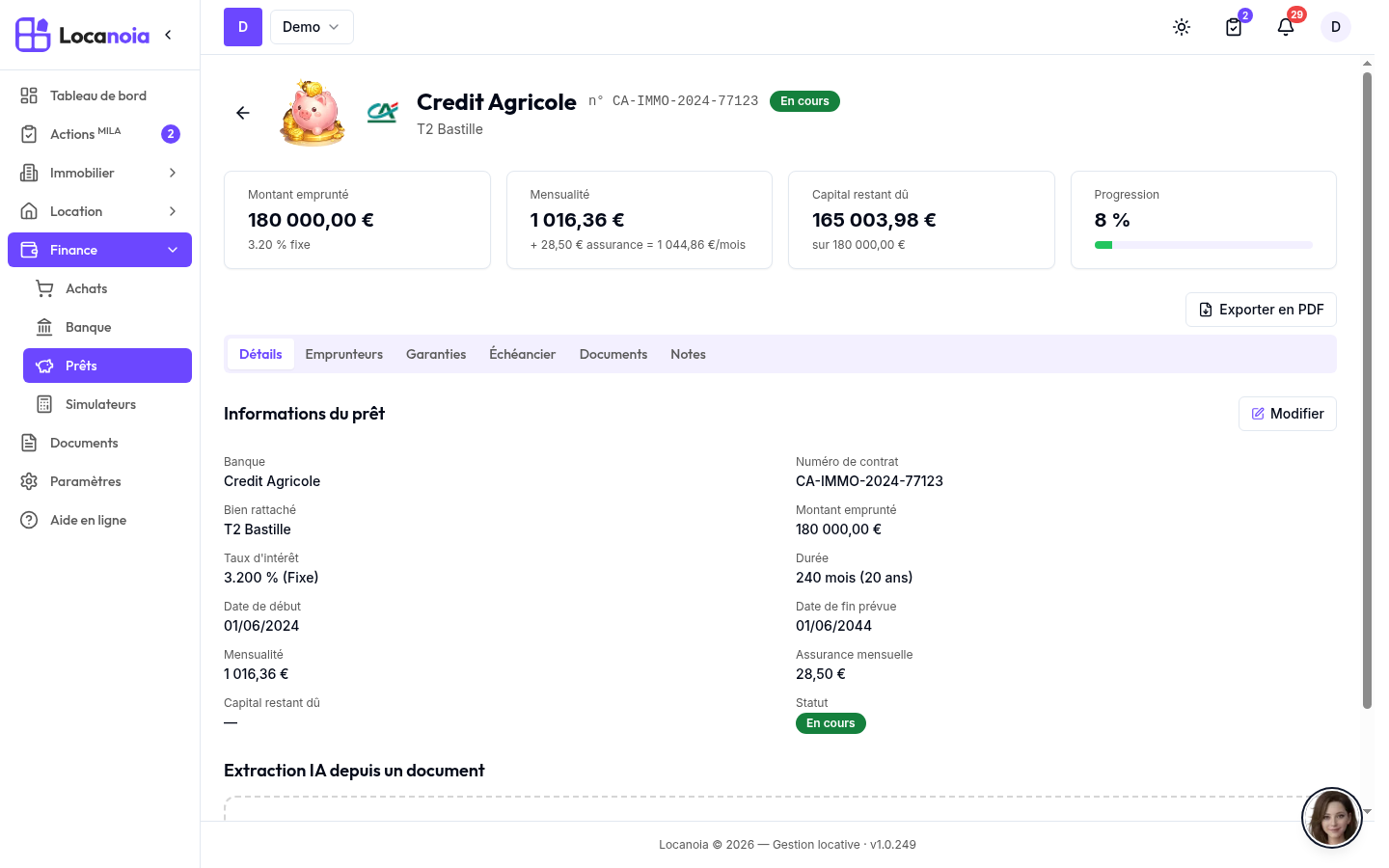Screen dimensions: 1389x868
Task: Click the Prêts piggy bank icon
Action: tap(44, 366)
